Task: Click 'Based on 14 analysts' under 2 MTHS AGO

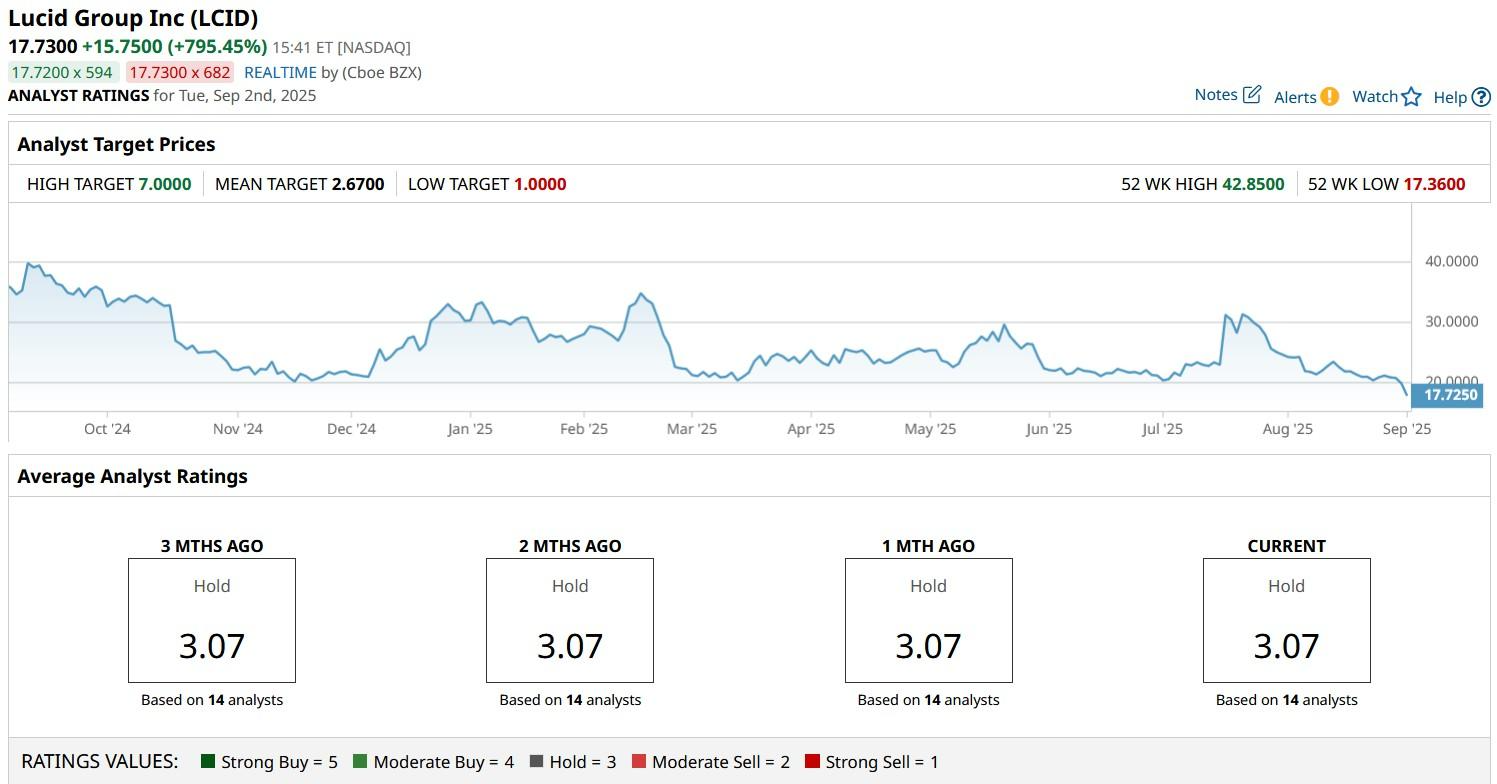Action: [x=570, y=700]
